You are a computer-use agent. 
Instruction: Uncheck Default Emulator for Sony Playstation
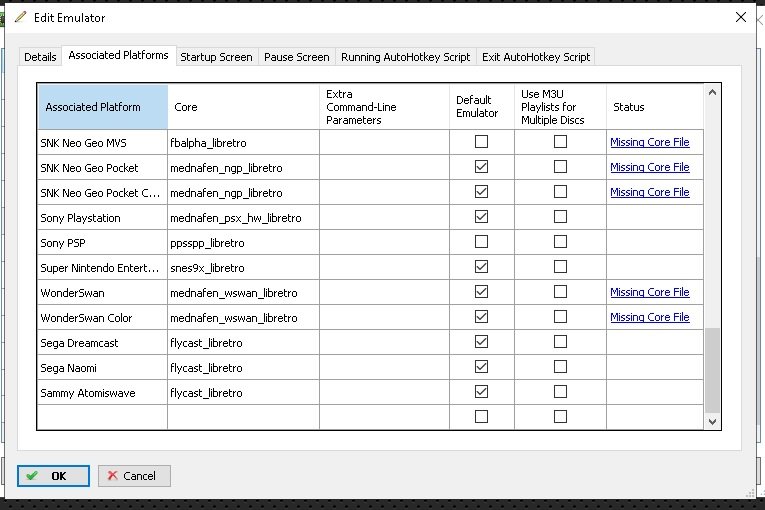tap(481, 216)
